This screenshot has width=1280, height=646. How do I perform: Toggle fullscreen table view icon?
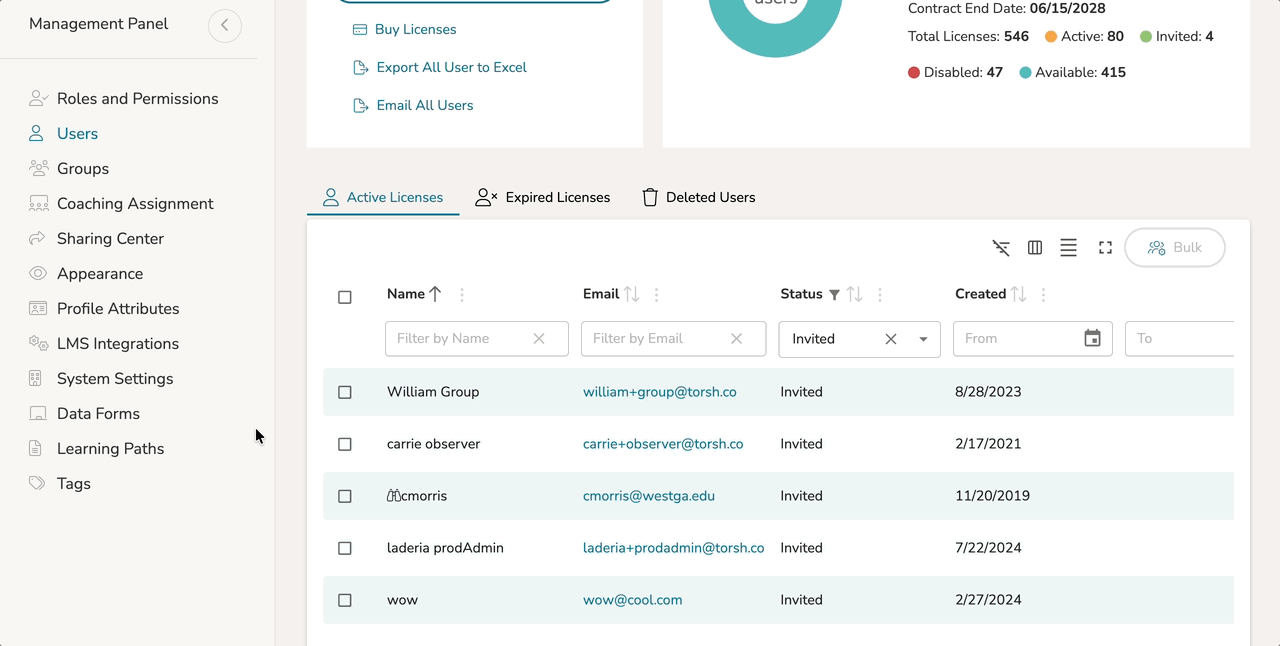click(1105, 248)
